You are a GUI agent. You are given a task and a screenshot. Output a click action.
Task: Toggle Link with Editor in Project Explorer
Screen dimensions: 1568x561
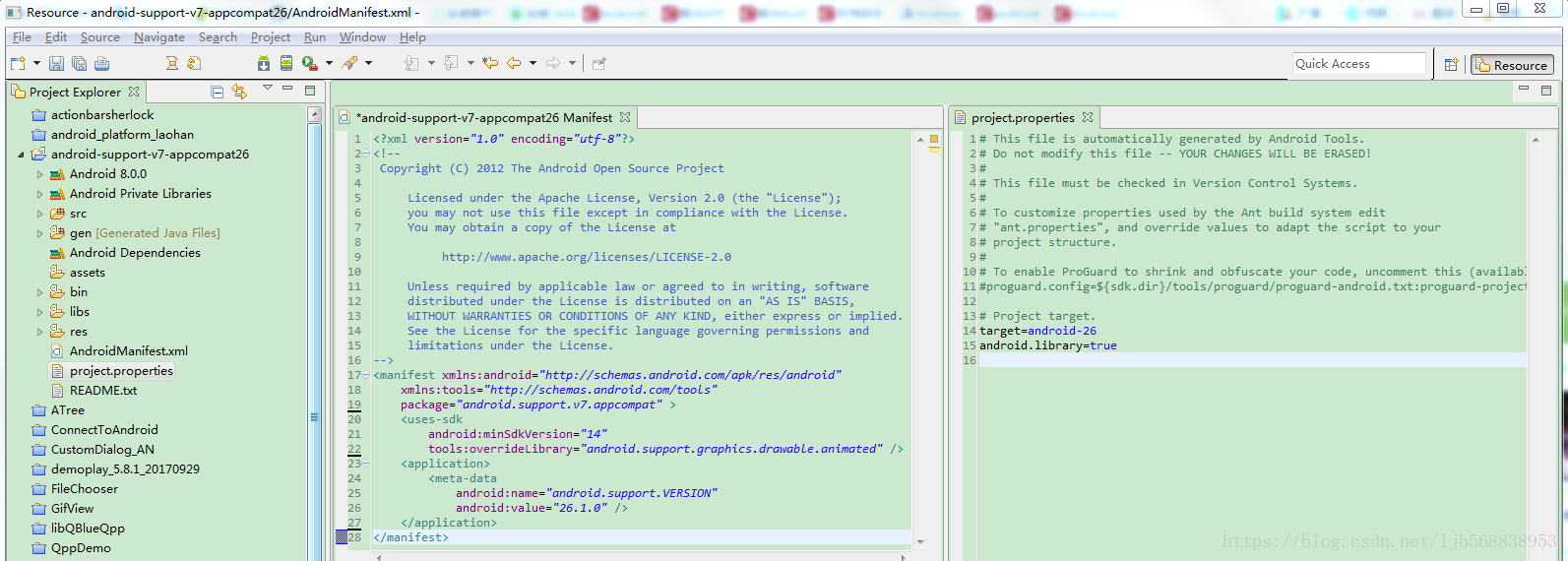click(x=239, y=92)
